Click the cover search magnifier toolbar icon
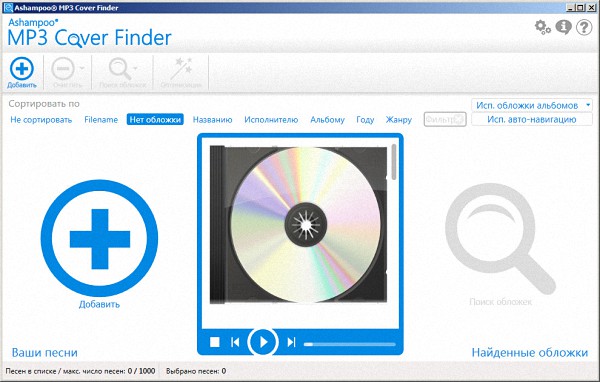The height and width of the screenshot is (382, 600). [120, 69]
